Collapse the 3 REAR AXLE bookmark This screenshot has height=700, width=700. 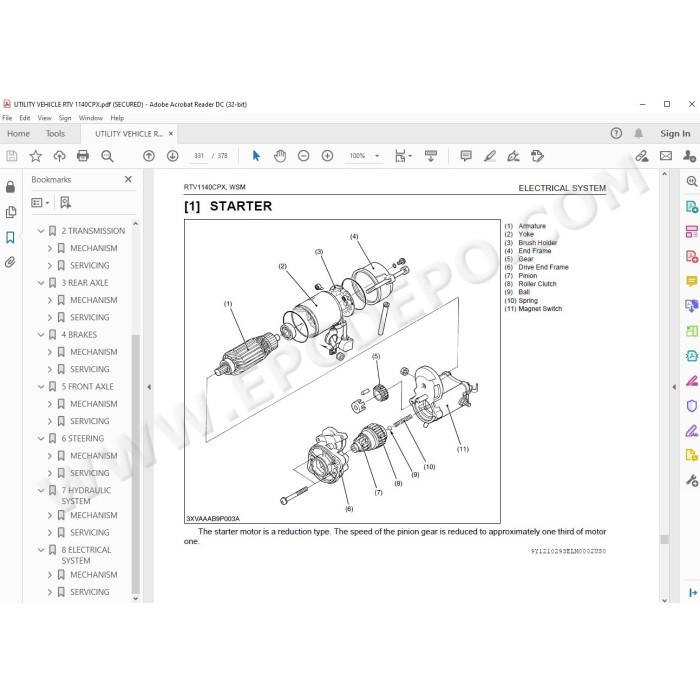coord(41,283)
